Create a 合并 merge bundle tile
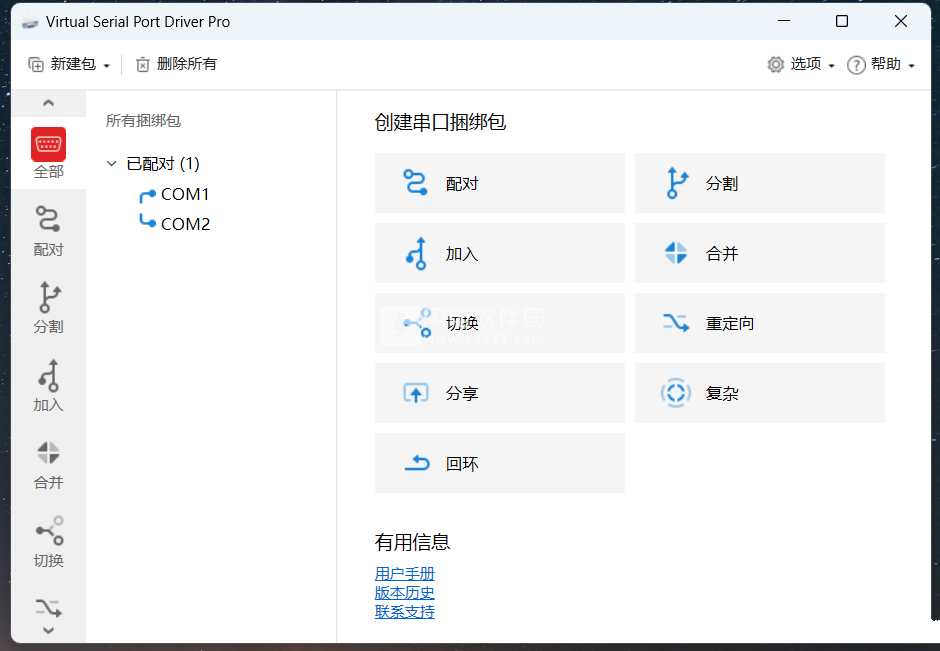The height and width of the screenshot is (651, 940). click(x=760, y=253)
